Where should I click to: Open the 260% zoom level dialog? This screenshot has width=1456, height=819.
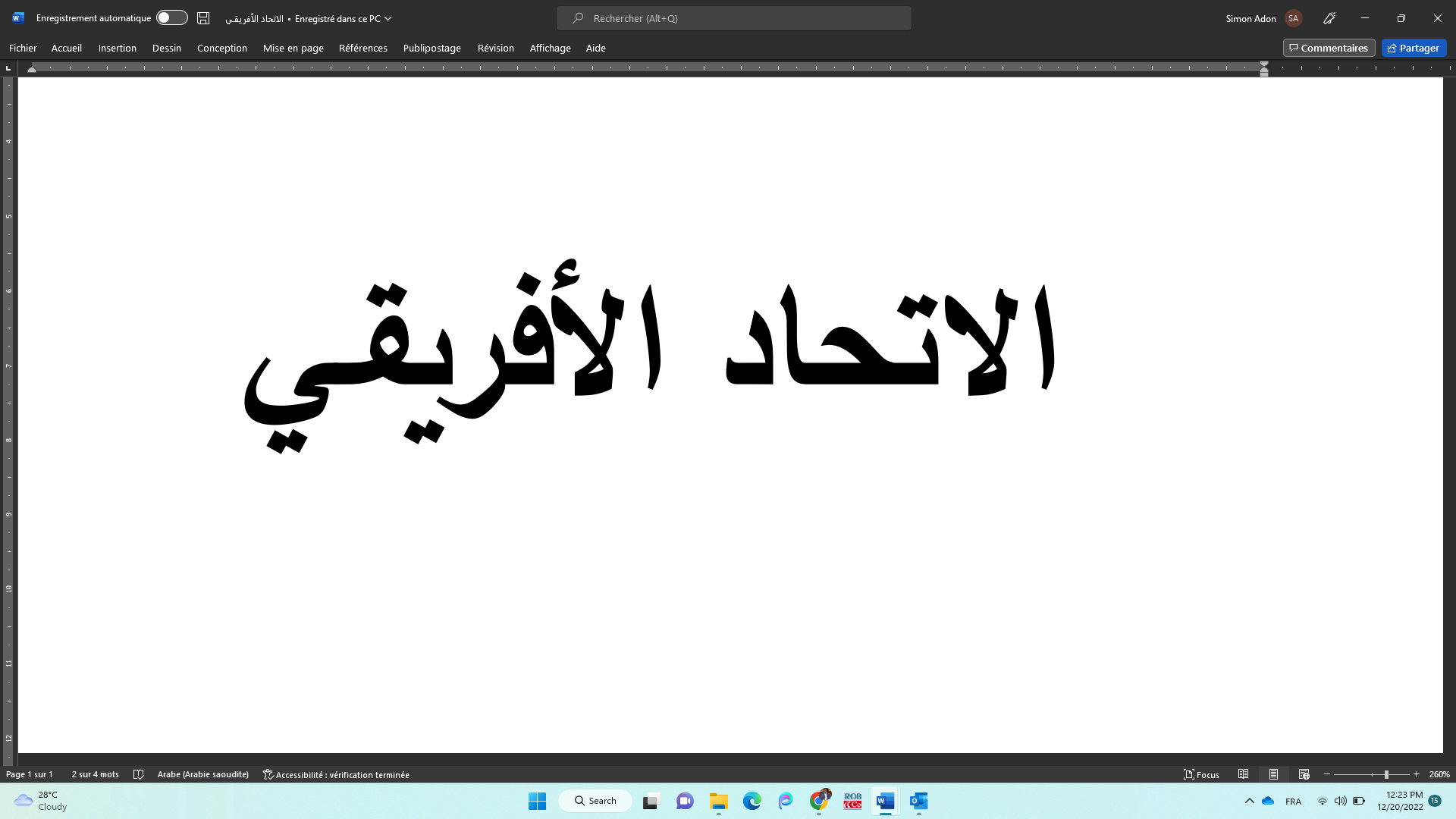[x=1439, y=774]
